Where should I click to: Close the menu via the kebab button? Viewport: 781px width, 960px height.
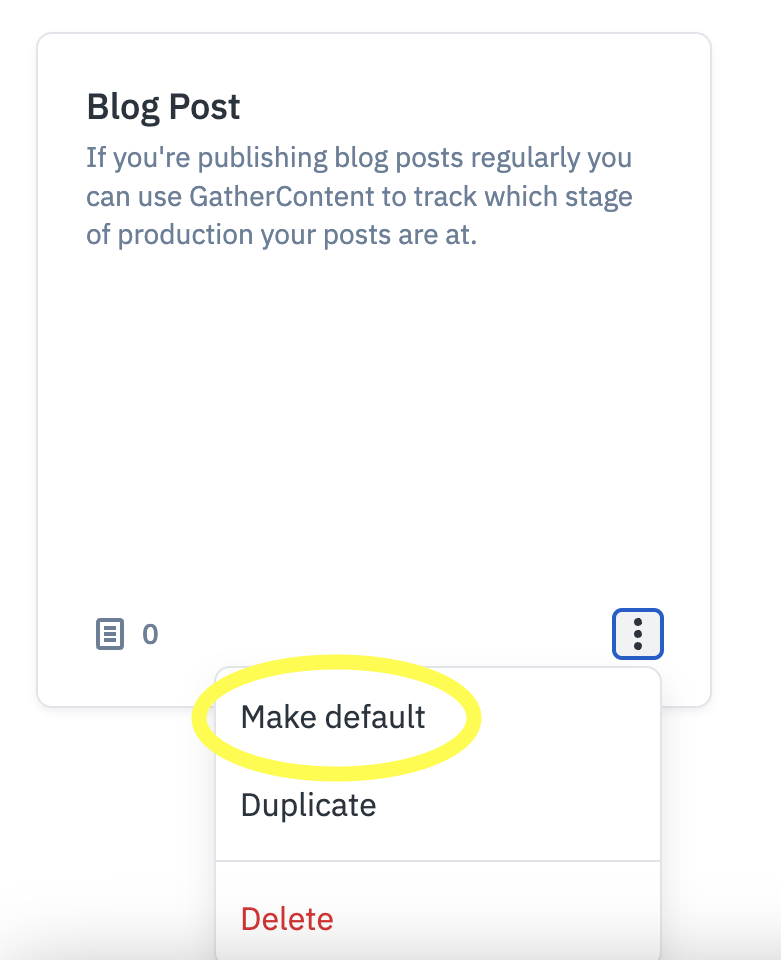[637, 634]
